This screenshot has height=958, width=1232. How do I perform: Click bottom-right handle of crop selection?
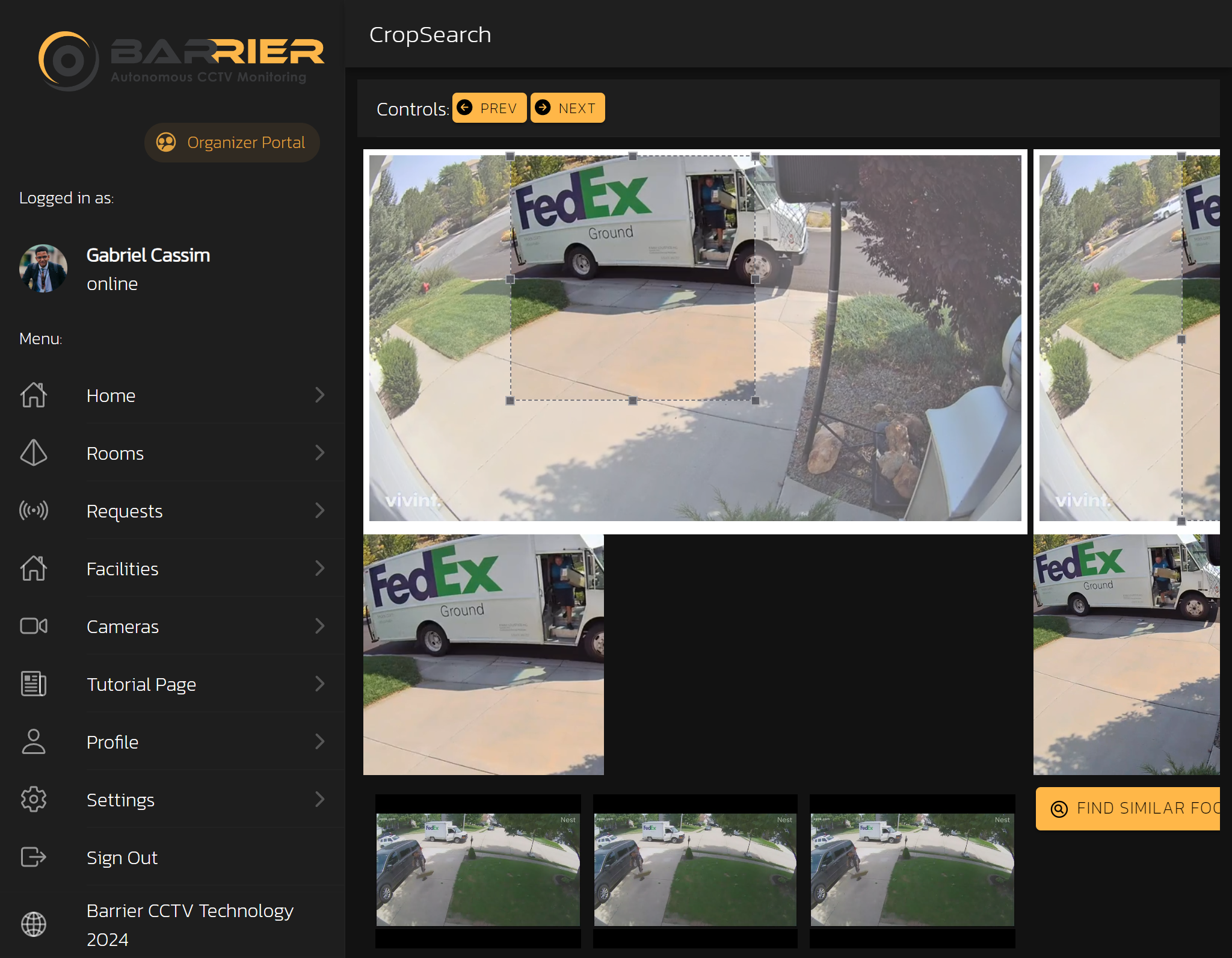click(x=756, y=401)
